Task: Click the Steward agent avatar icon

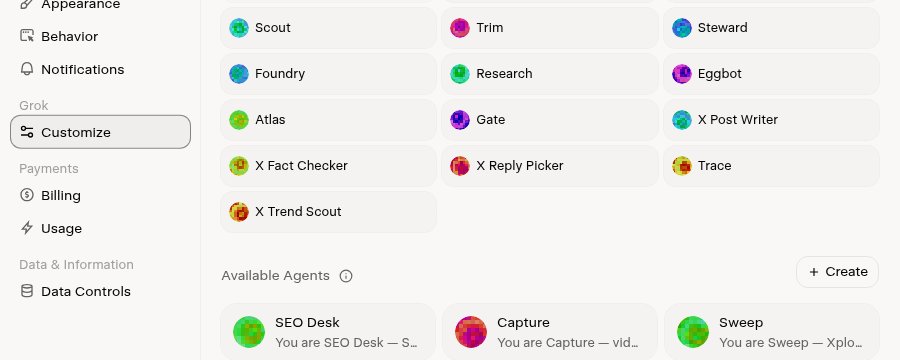Action: coord(682,28)
